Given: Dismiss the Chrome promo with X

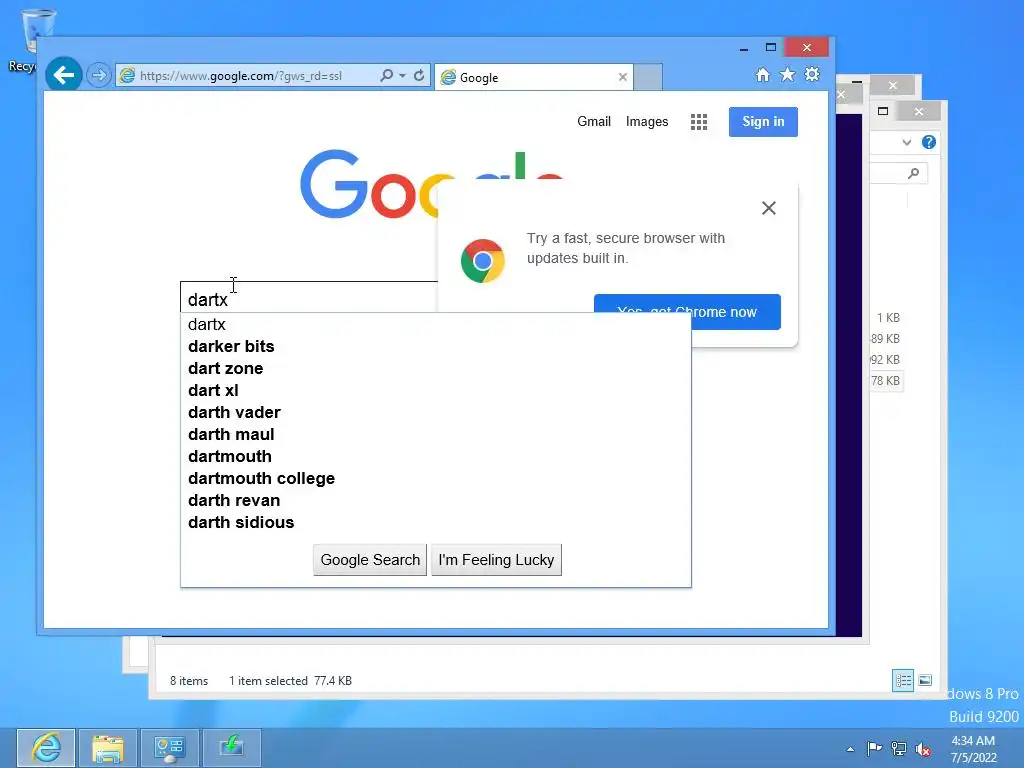Looking at the screenshot, I should [x=769, y=208].
